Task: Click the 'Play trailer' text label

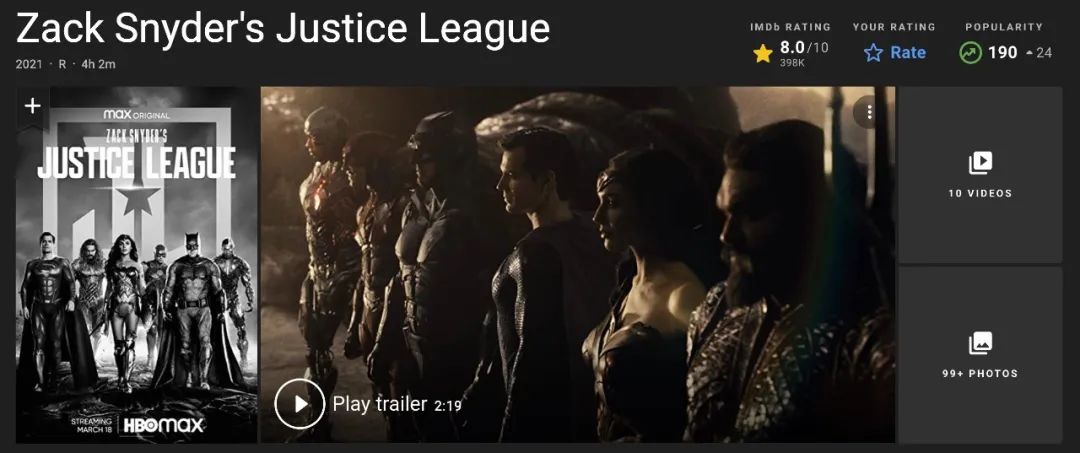Action: [380, 404]
